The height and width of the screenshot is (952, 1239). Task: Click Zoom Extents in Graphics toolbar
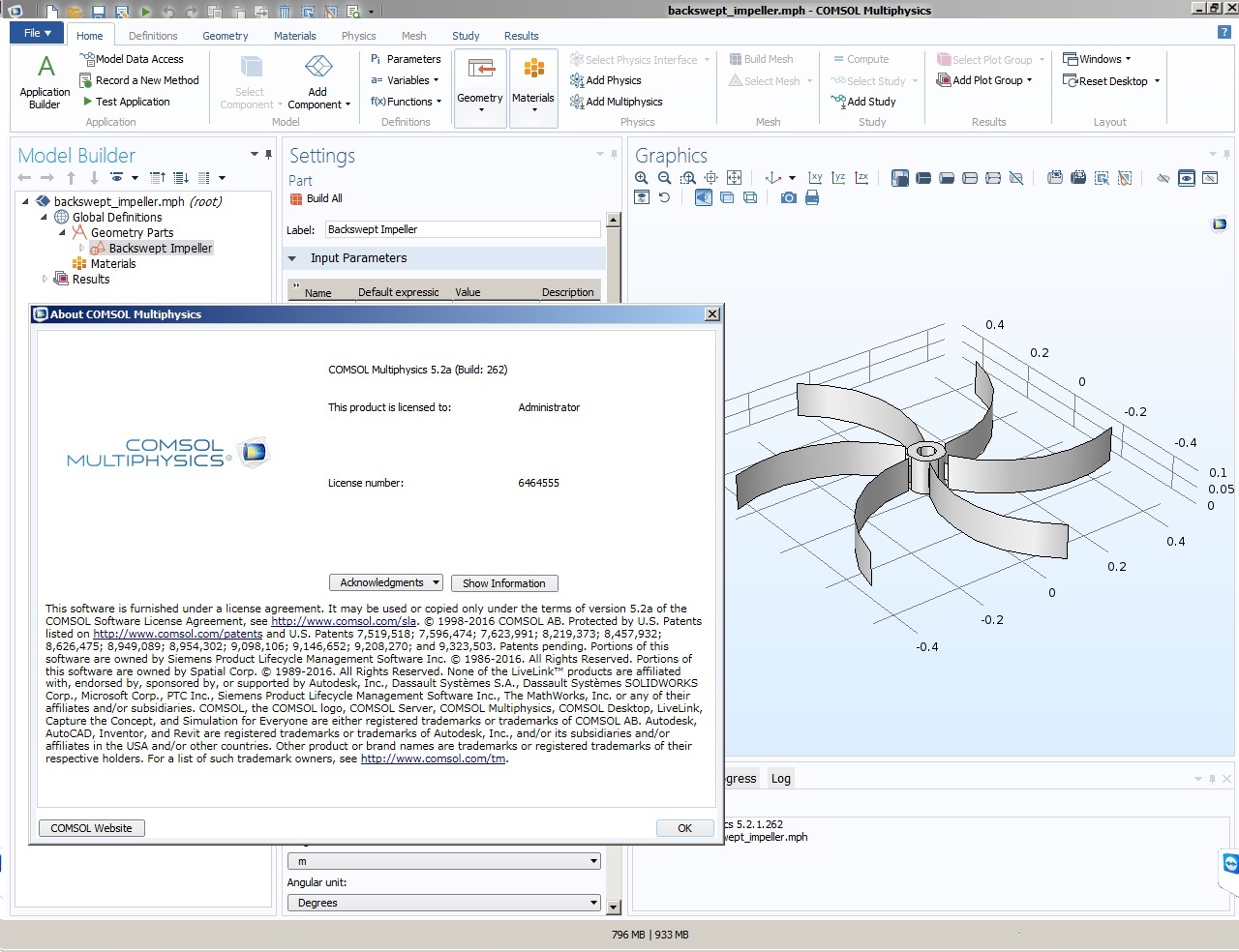[734, 178]
